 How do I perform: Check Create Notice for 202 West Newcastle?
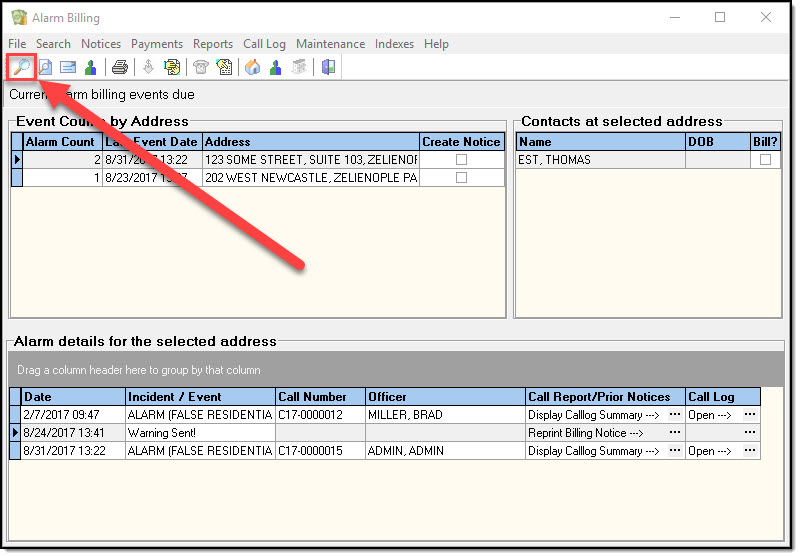(461, 178)
